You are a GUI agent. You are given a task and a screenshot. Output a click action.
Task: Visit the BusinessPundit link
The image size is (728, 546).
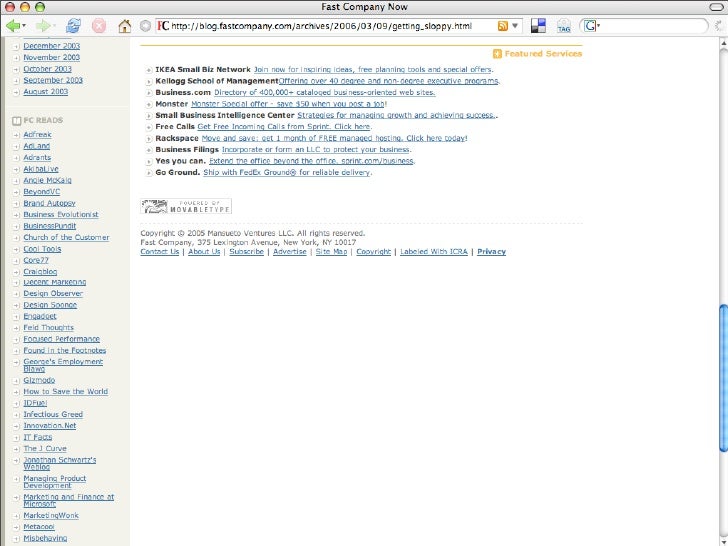click(x=50, y=226)
